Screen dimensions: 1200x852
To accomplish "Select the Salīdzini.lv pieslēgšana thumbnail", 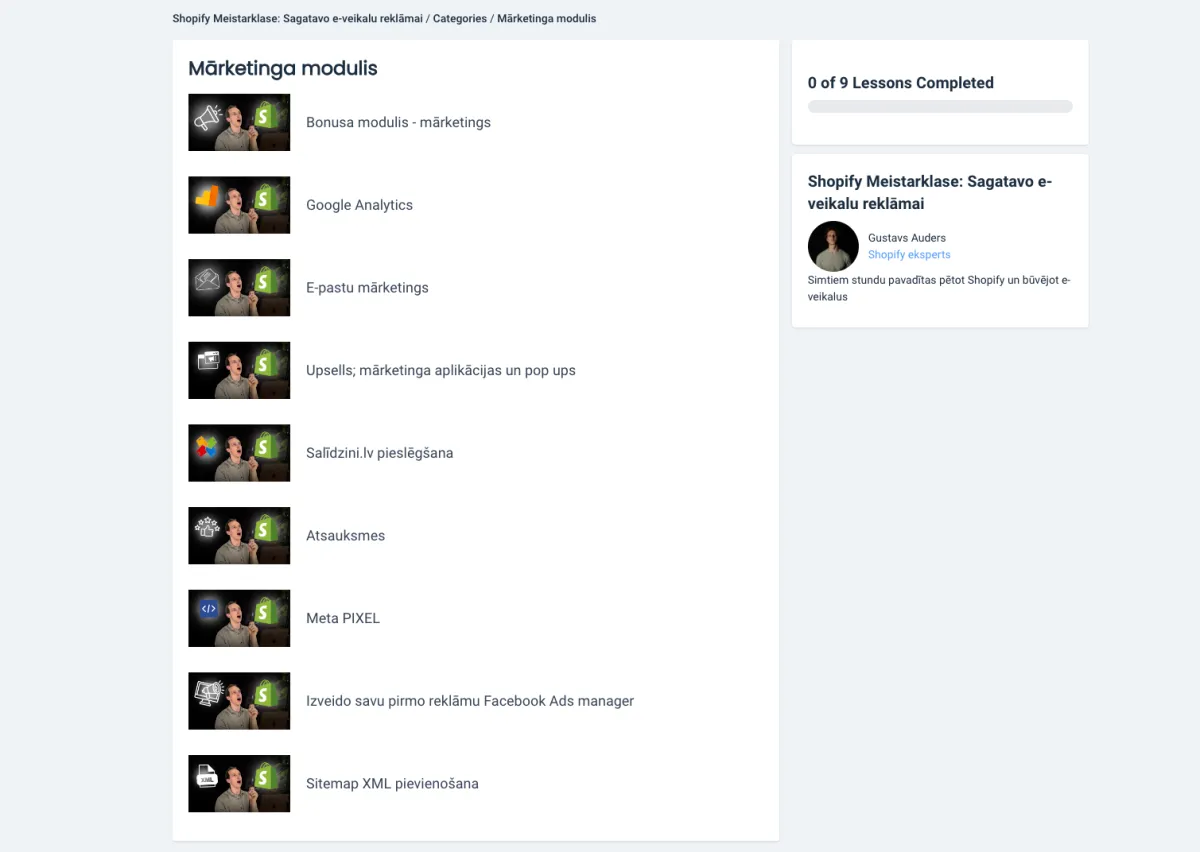I will coord(239,453).
